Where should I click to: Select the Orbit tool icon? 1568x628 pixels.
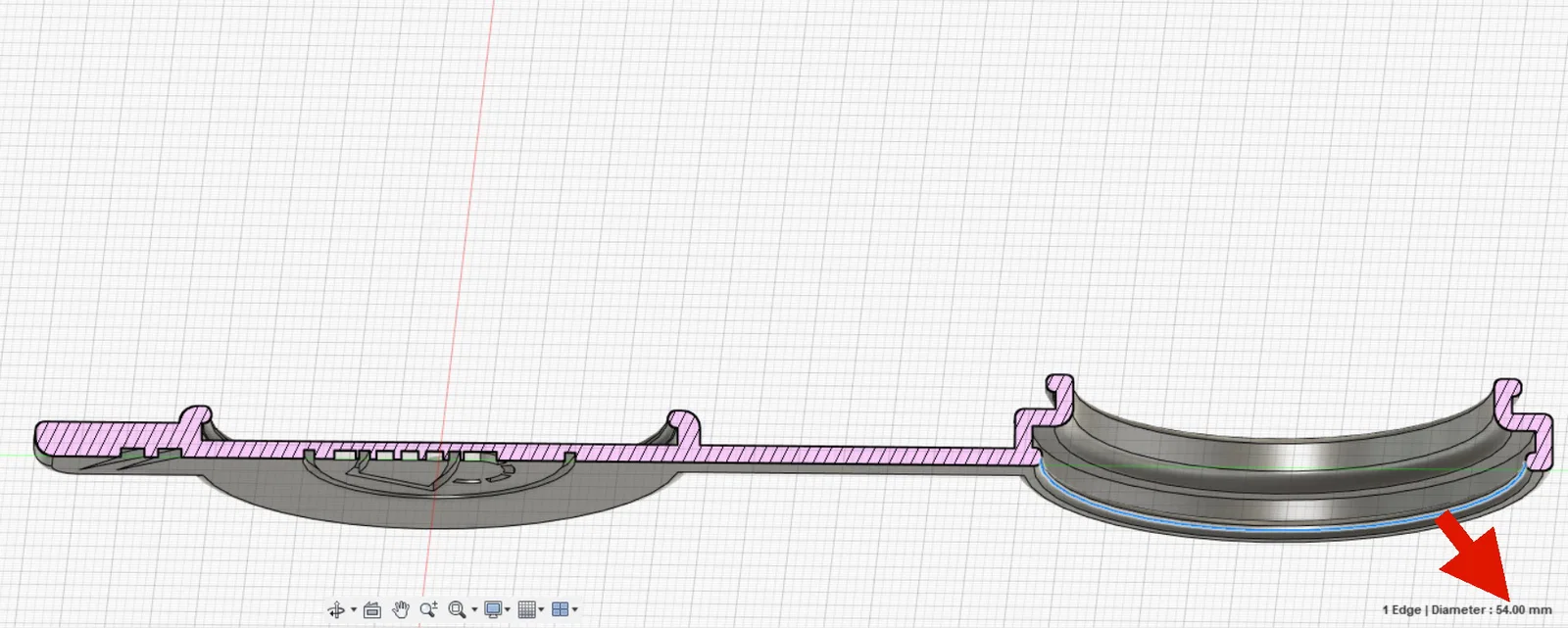click(336, 609)
